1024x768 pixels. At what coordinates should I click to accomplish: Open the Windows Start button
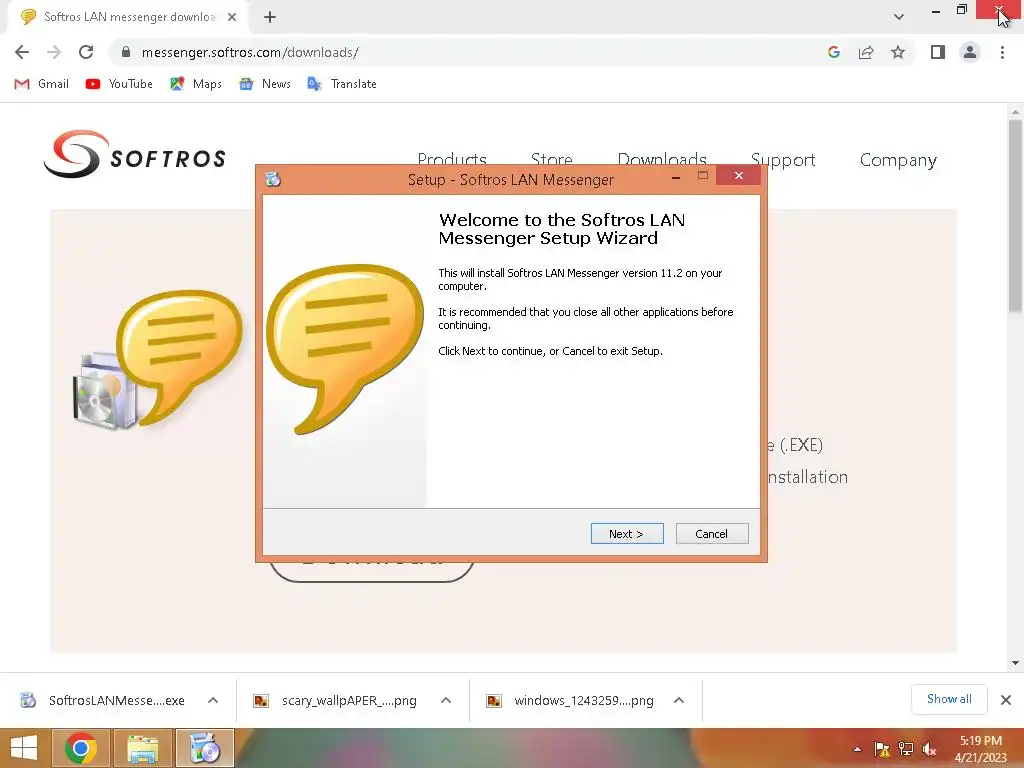pyautogui.click(x=24, y=748)
